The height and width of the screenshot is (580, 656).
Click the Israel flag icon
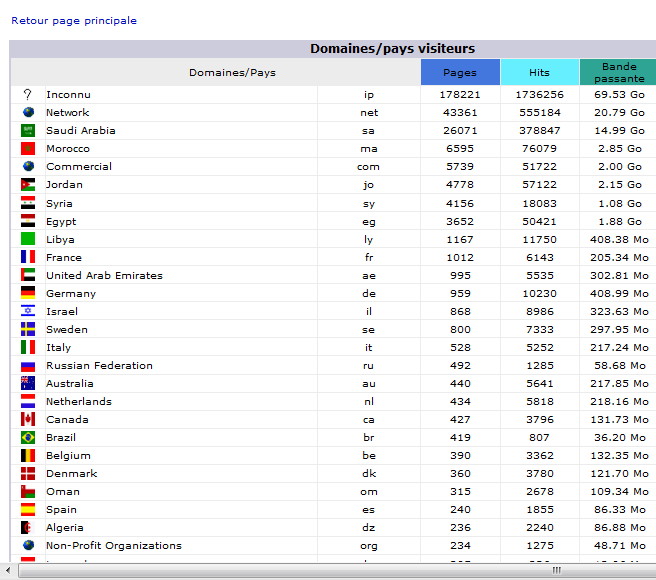(x=28, y=311)
